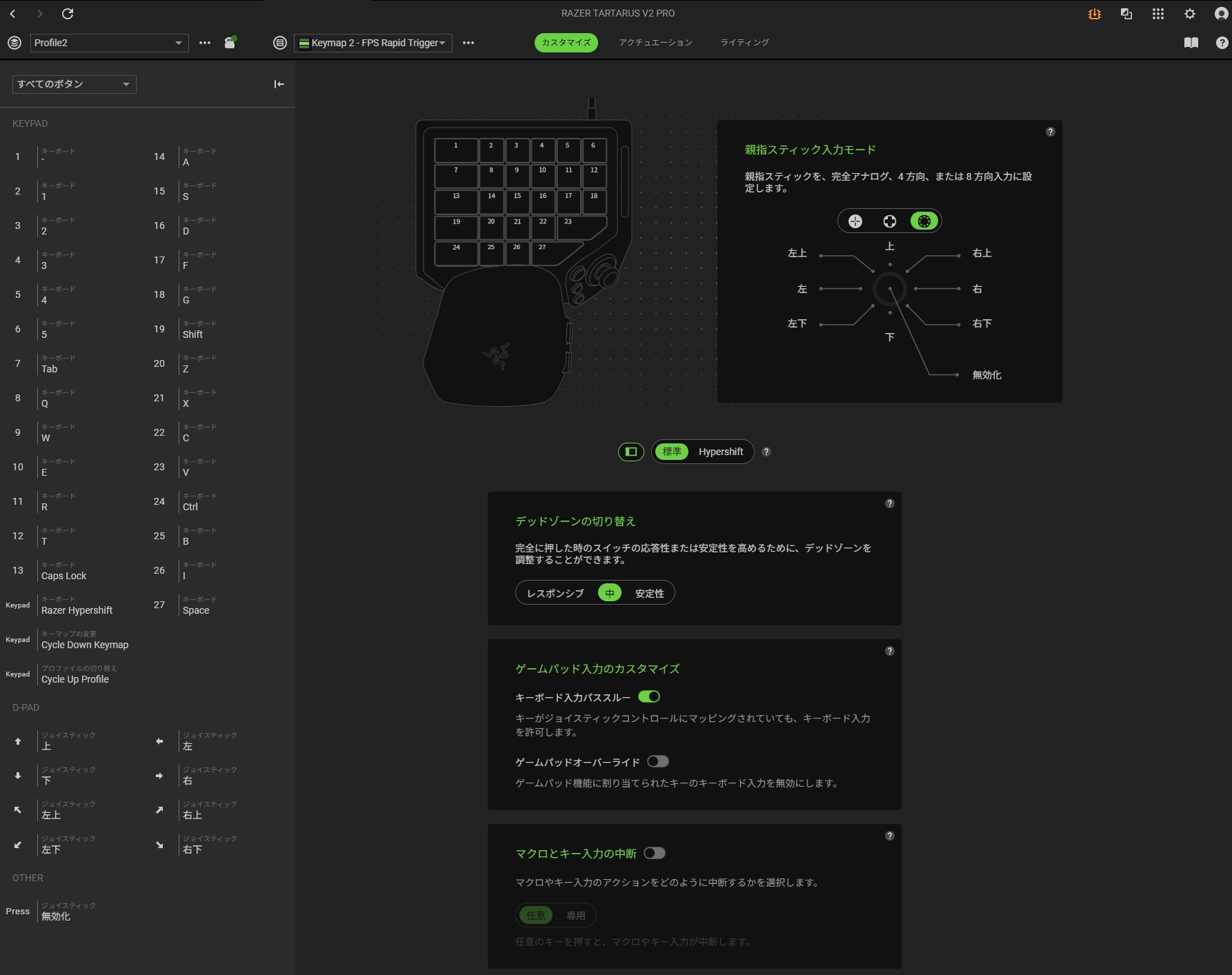1232x975 pixels.
Task: Set deadzone to 中
Action: (610, 593)
